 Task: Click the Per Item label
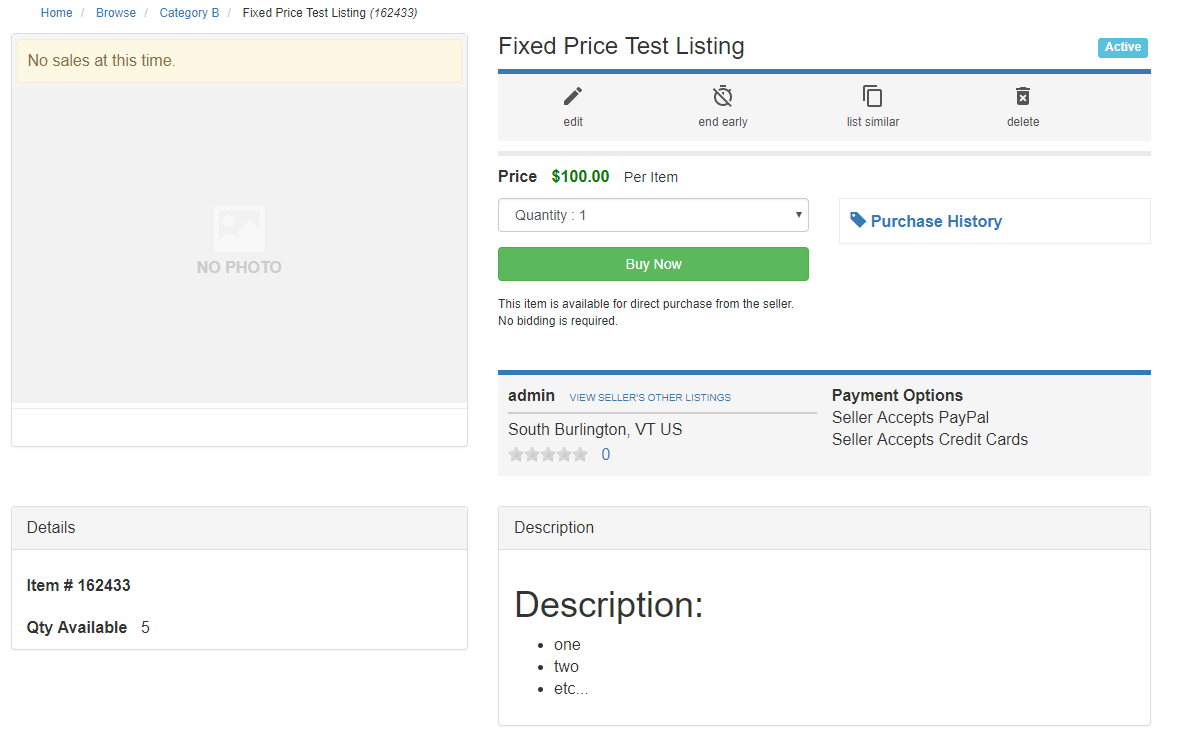(650, 177)
